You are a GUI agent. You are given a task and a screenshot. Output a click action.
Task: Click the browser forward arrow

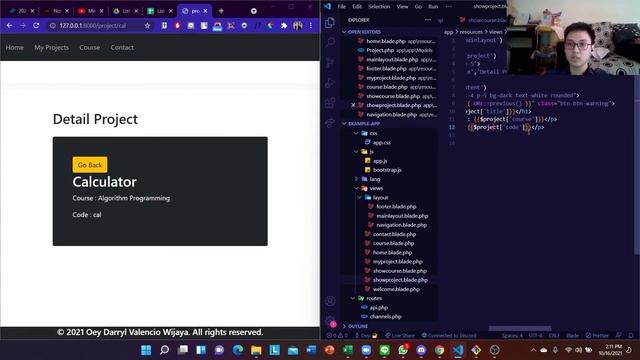[23, 25]
